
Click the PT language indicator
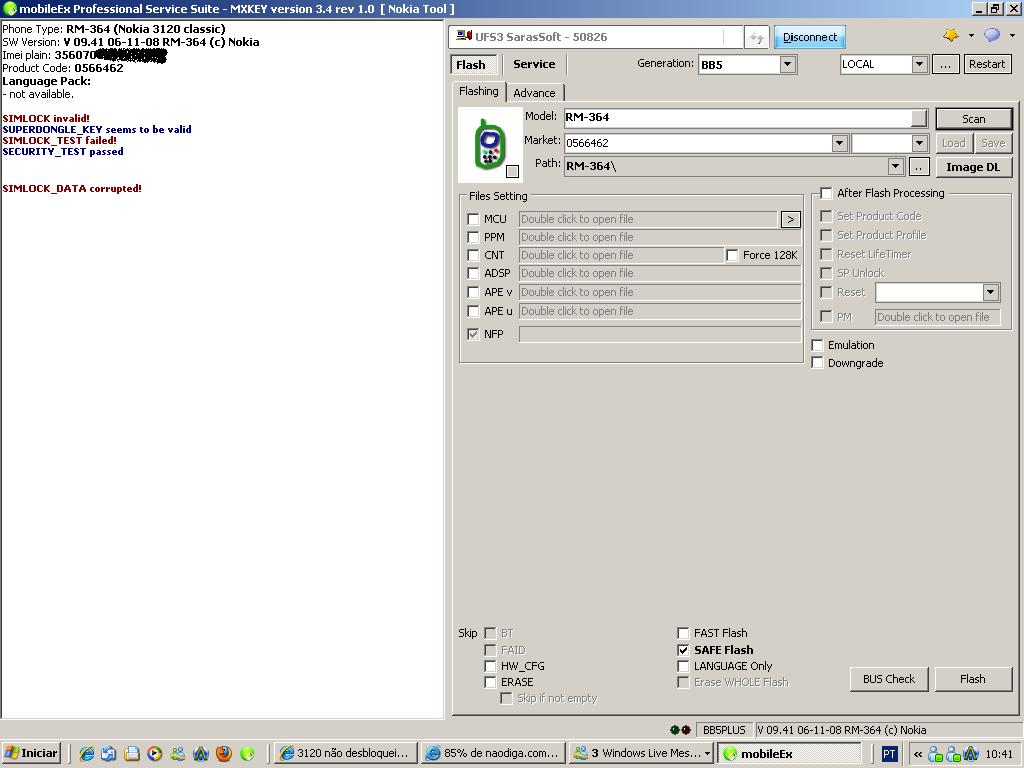click(x=889, y=754)
